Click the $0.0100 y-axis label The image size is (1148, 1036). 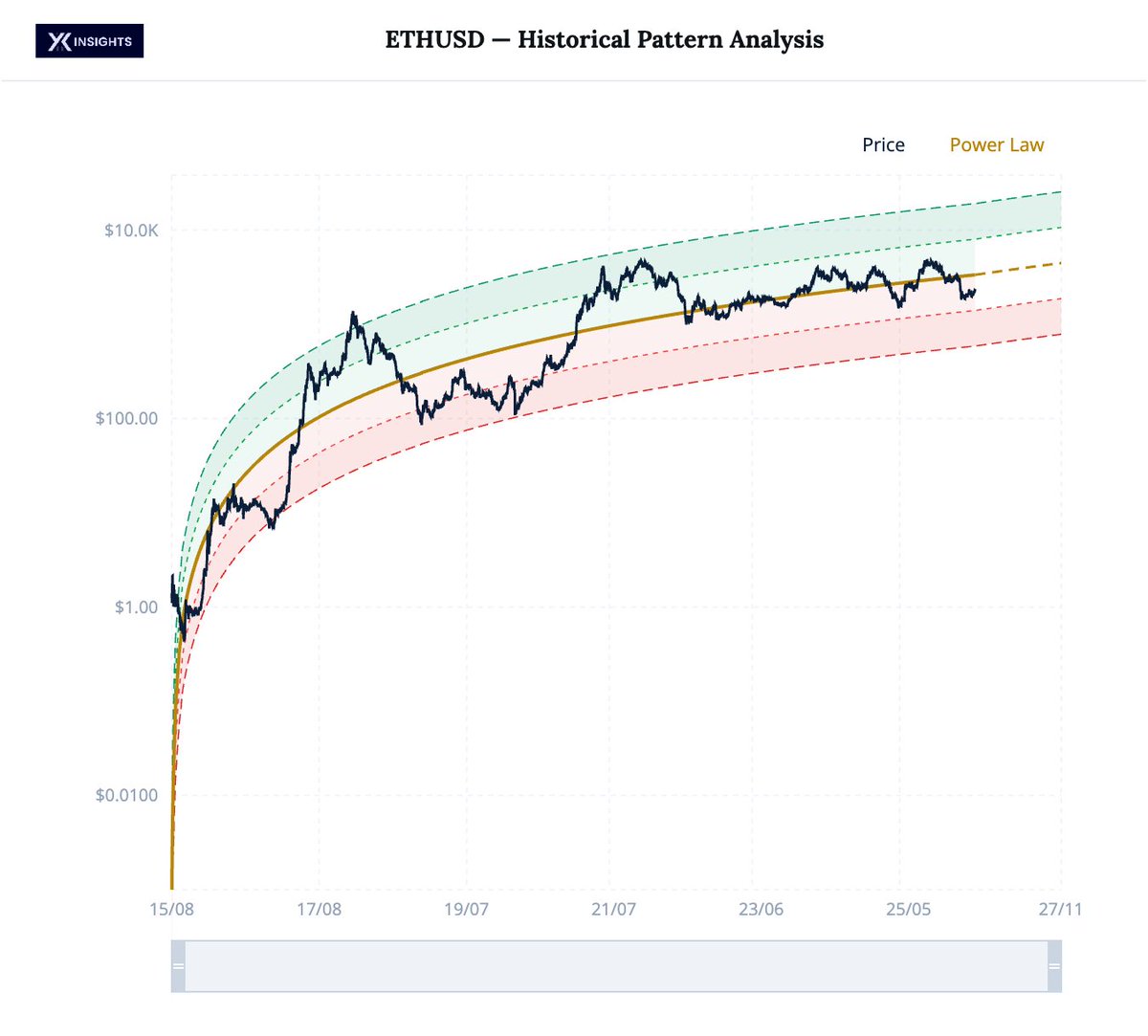click(126, 796)
